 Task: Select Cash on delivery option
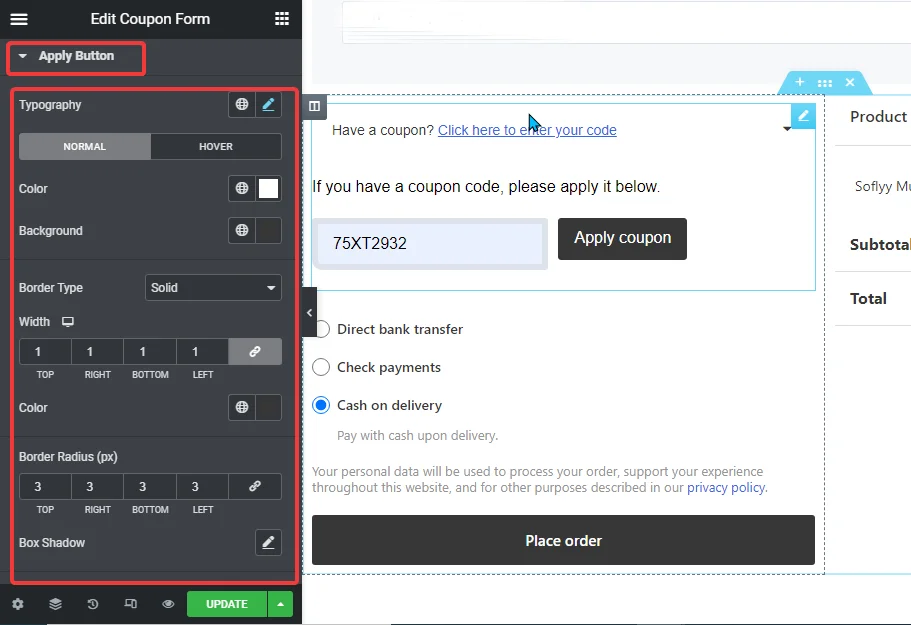pos(321,405)
